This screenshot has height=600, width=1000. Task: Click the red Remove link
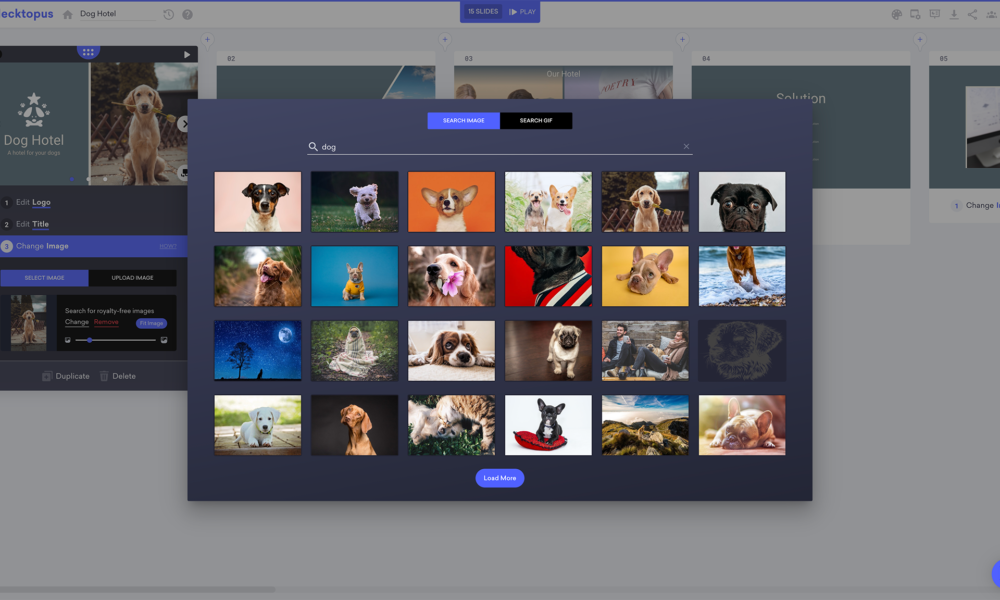106,322
